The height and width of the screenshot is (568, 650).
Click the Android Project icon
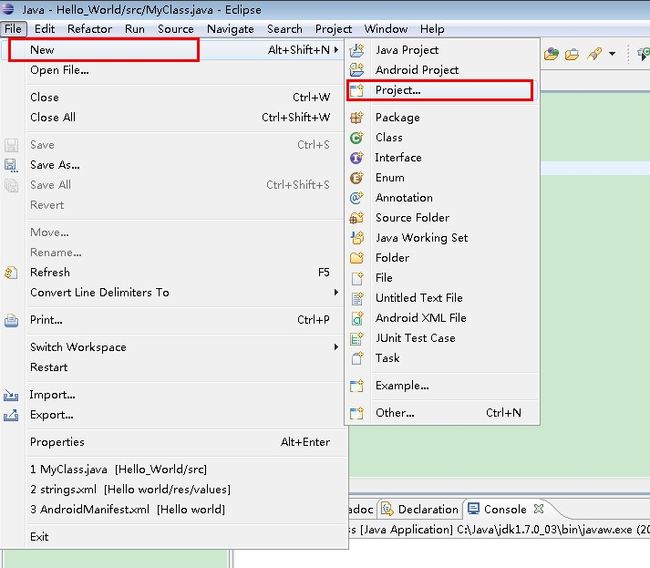(357, 70)
